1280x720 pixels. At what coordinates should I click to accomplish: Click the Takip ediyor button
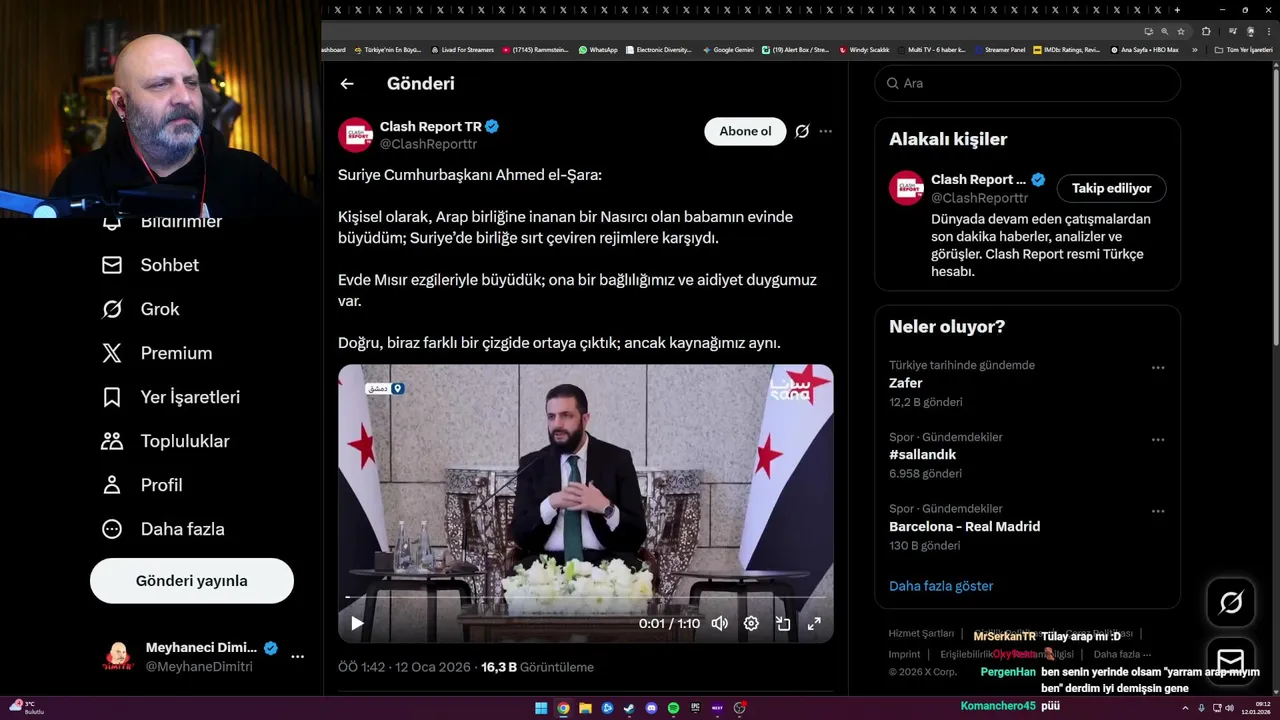tap(1111, 188)
